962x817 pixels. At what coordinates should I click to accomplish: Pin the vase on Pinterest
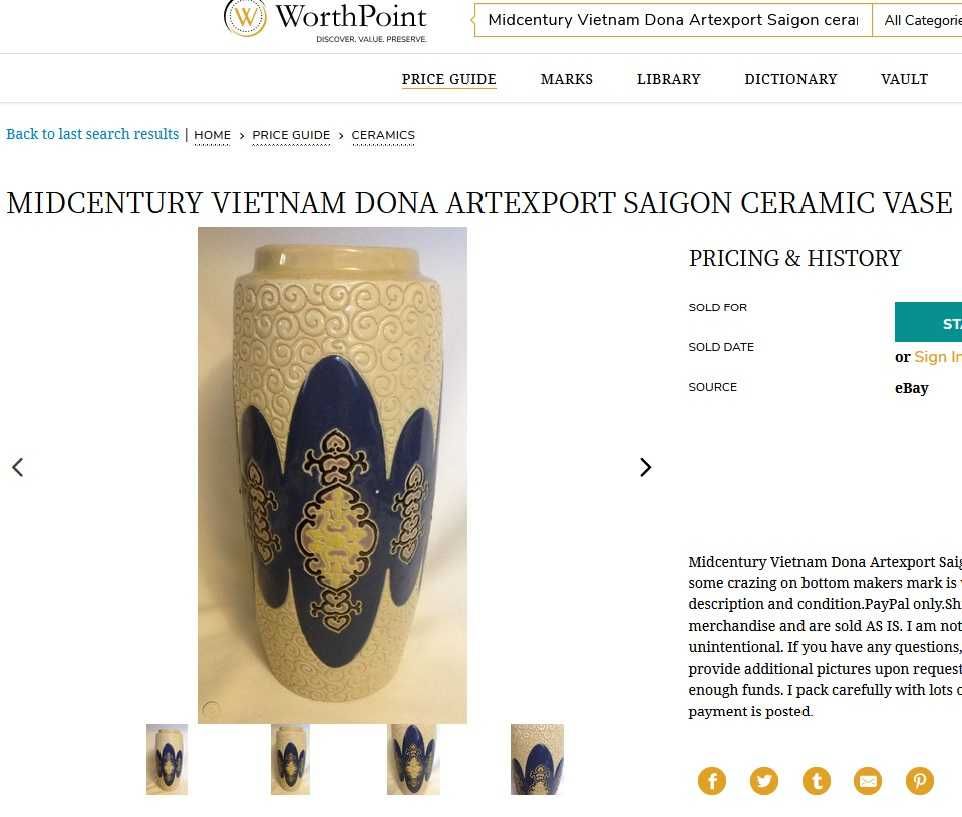920,781
